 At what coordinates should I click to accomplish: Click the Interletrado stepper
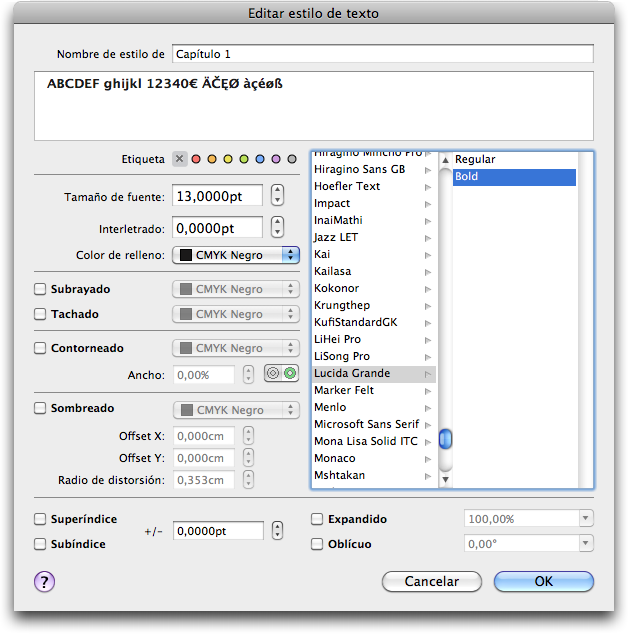pyautogui.click(x=277, y=227)
